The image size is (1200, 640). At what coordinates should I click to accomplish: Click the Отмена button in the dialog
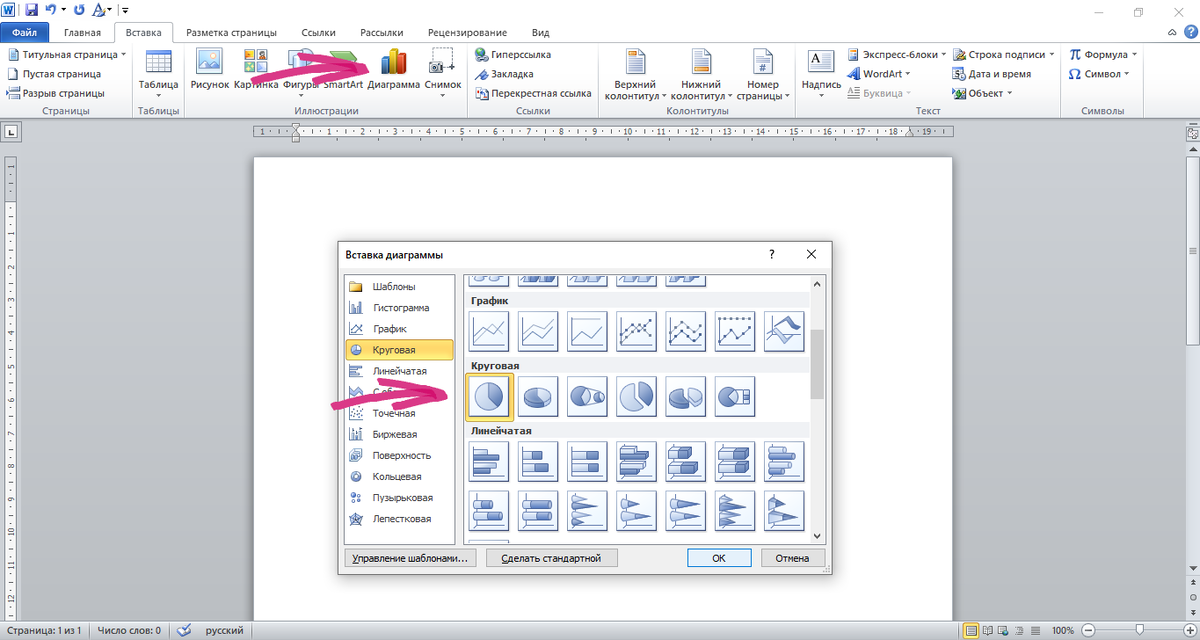click(x=793, y=558)
